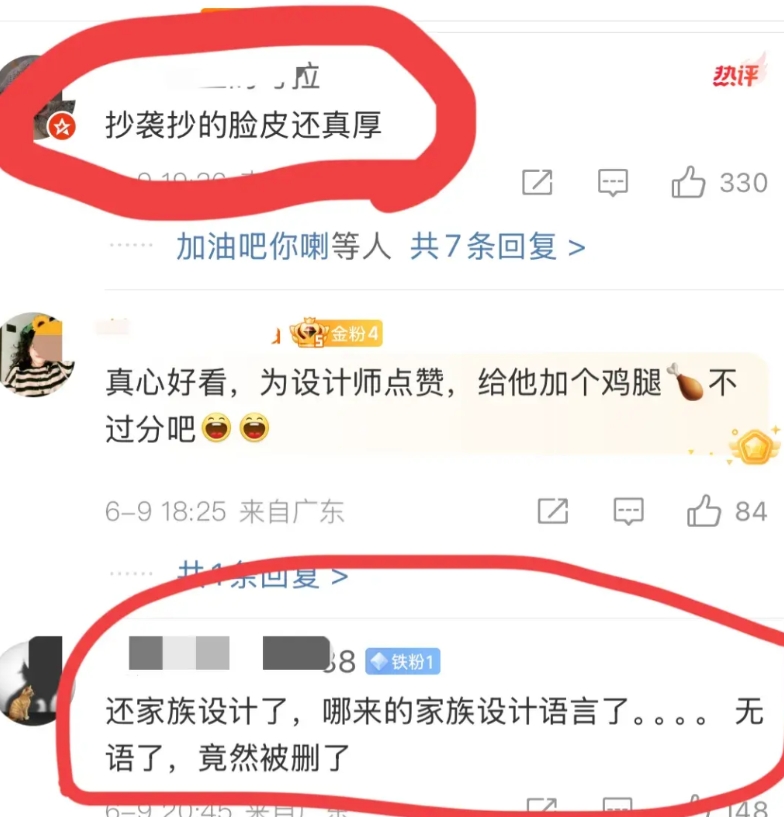Open avatar of the sunflower-hat commenter
The height and width of the screenshot is (817, 784).
(x=36, y=354)
